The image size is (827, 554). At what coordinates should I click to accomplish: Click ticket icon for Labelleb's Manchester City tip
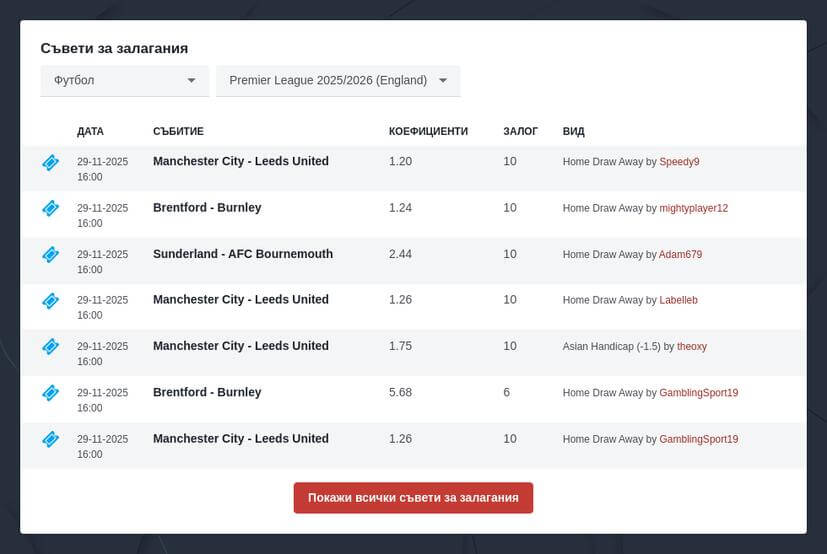tap(50, 300)
